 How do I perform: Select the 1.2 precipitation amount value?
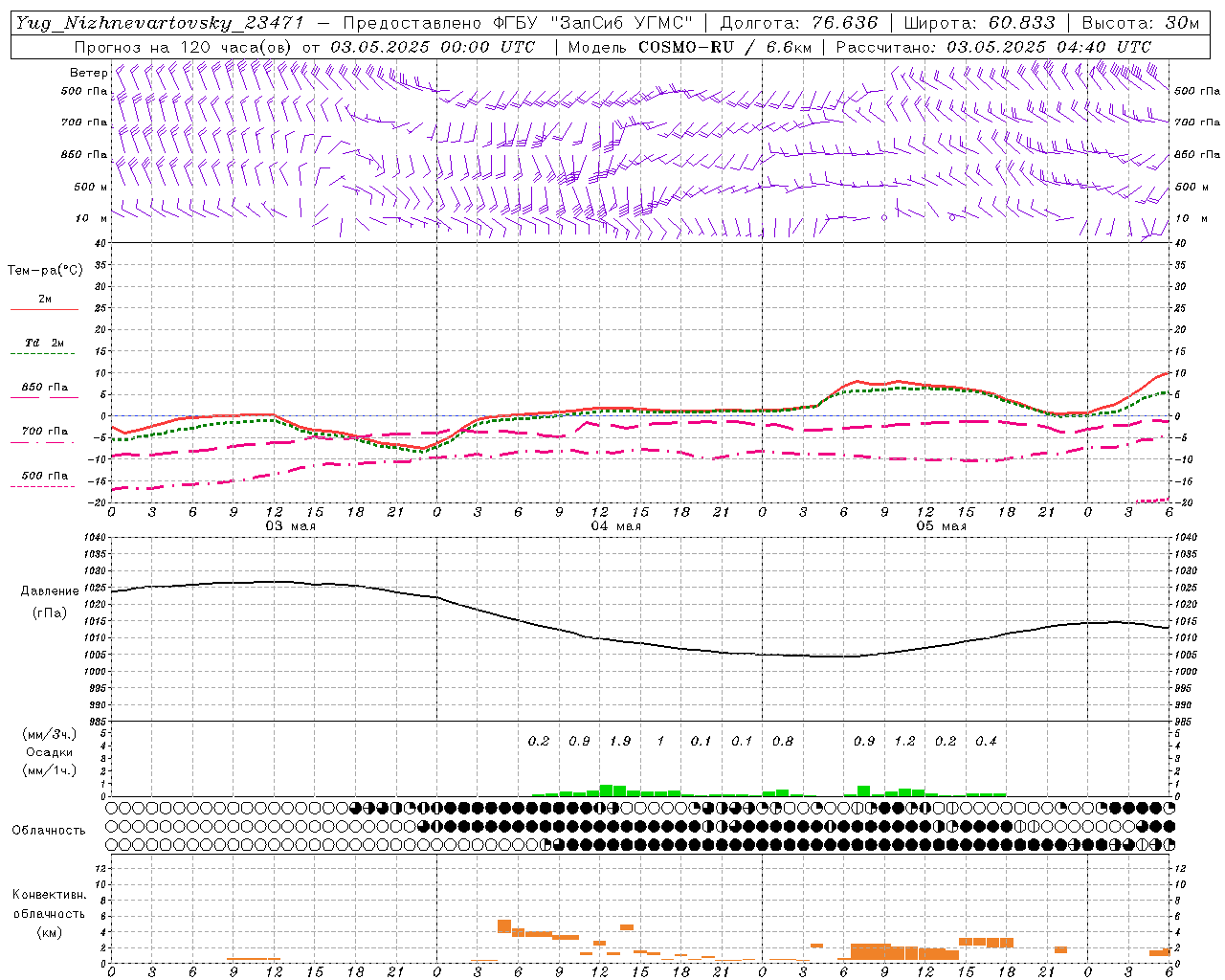click(904, 741)
